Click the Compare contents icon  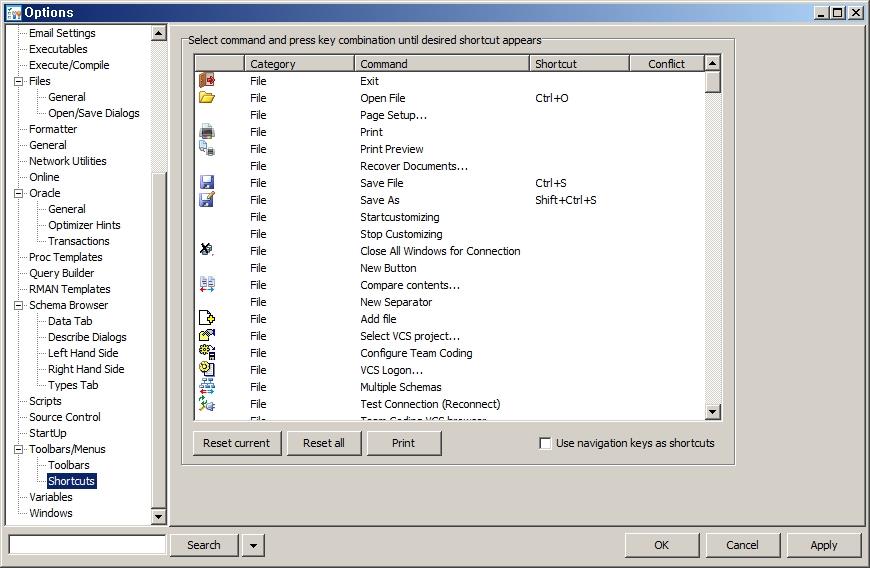click(x=207, y=285)
